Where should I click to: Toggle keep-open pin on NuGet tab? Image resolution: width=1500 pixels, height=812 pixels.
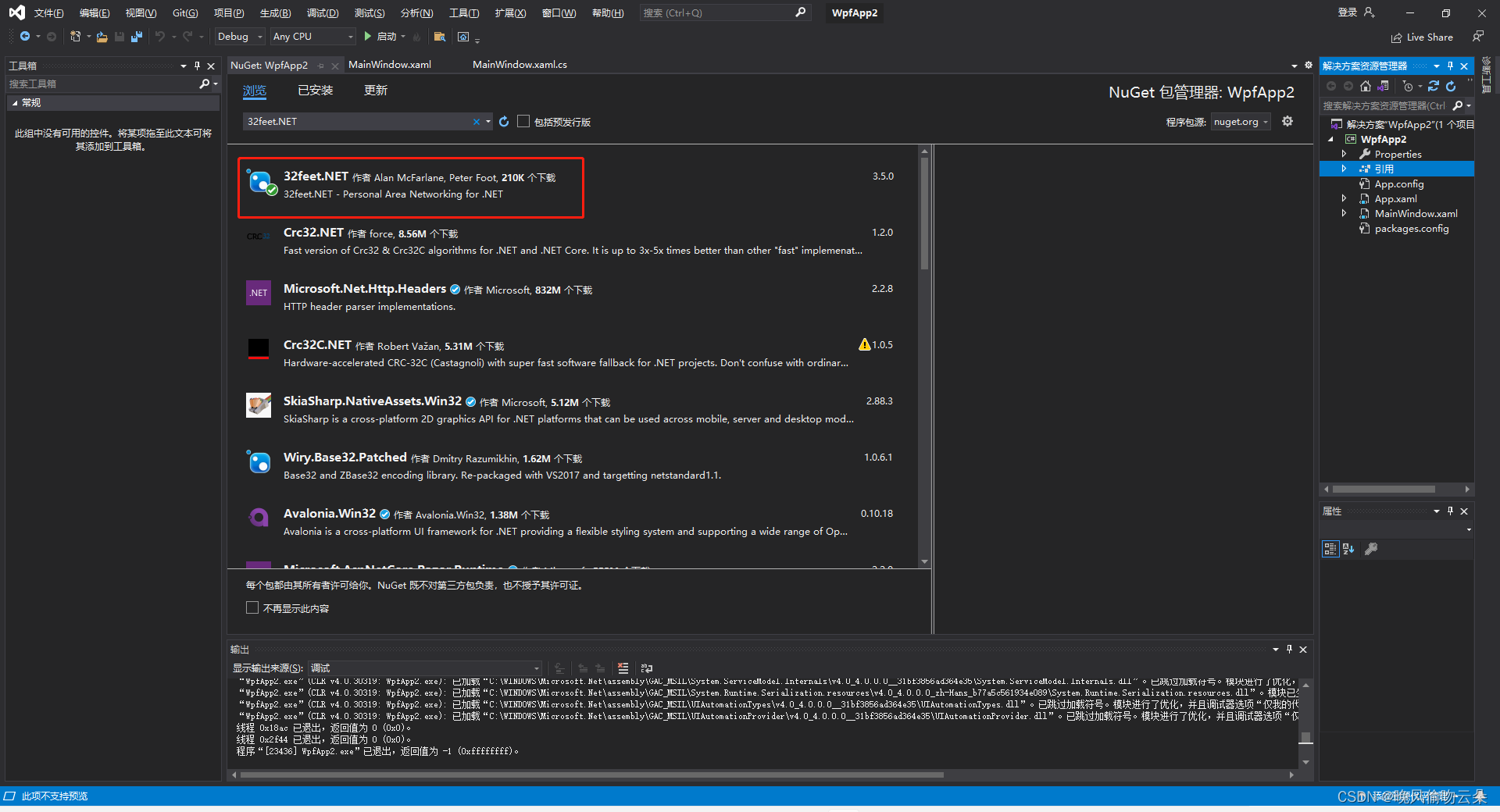point(320,66)
